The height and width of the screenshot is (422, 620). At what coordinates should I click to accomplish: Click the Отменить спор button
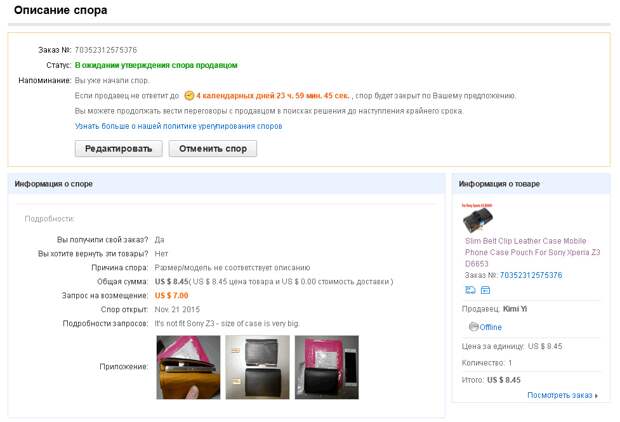tap(213, 149)
